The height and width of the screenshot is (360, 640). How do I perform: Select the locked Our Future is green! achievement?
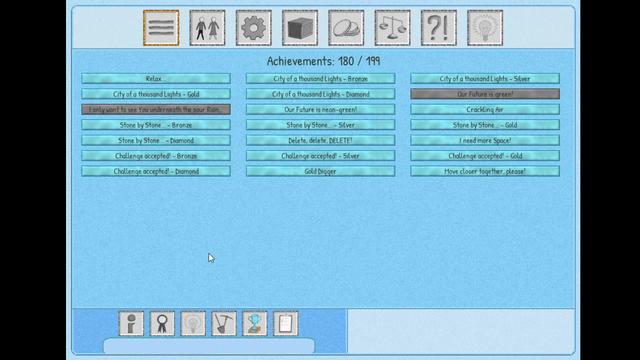tap(485, 94)
